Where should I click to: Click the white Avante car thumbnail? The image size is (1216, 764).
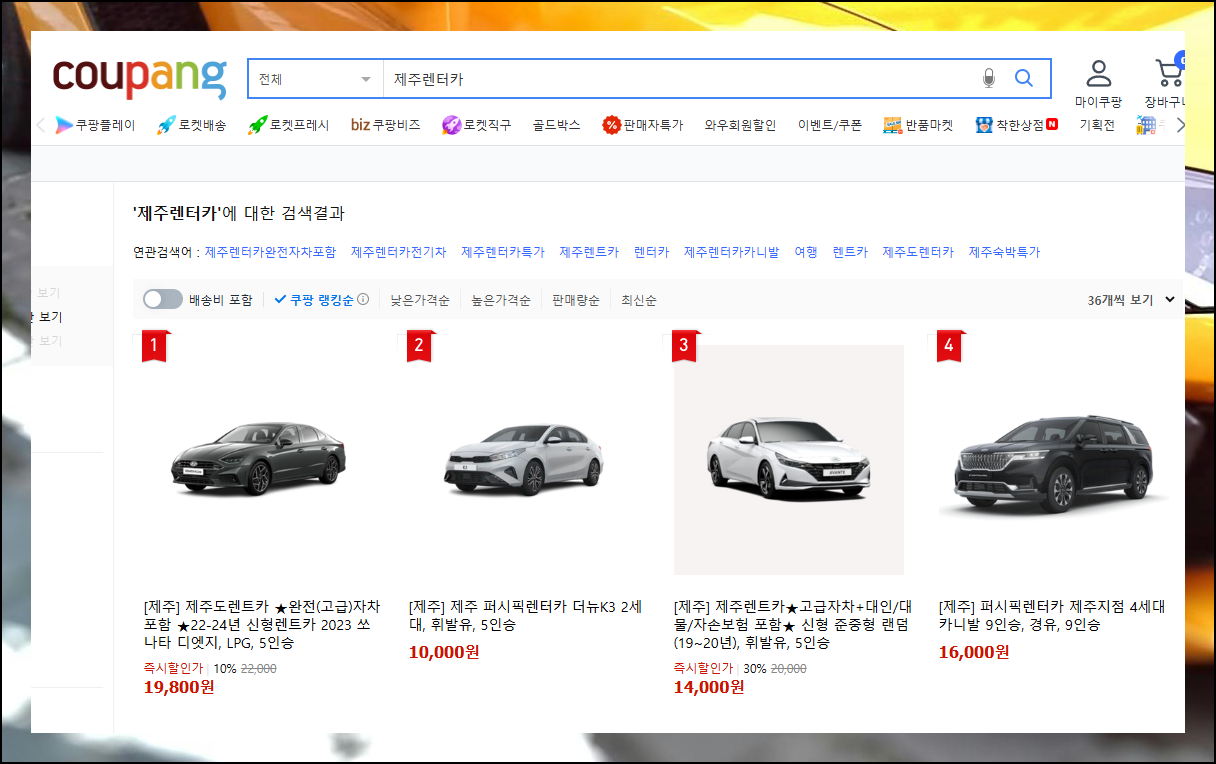click(x=788, y=460)
